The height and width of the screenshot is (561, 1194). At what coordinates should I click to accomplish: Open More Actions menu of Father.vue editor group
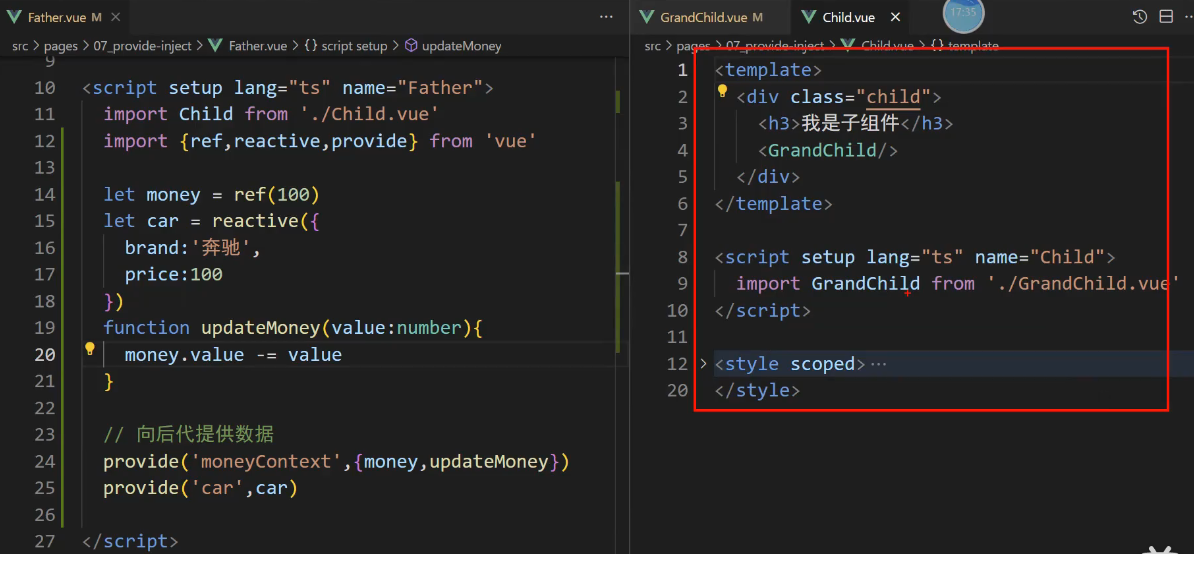coord(606,17)
